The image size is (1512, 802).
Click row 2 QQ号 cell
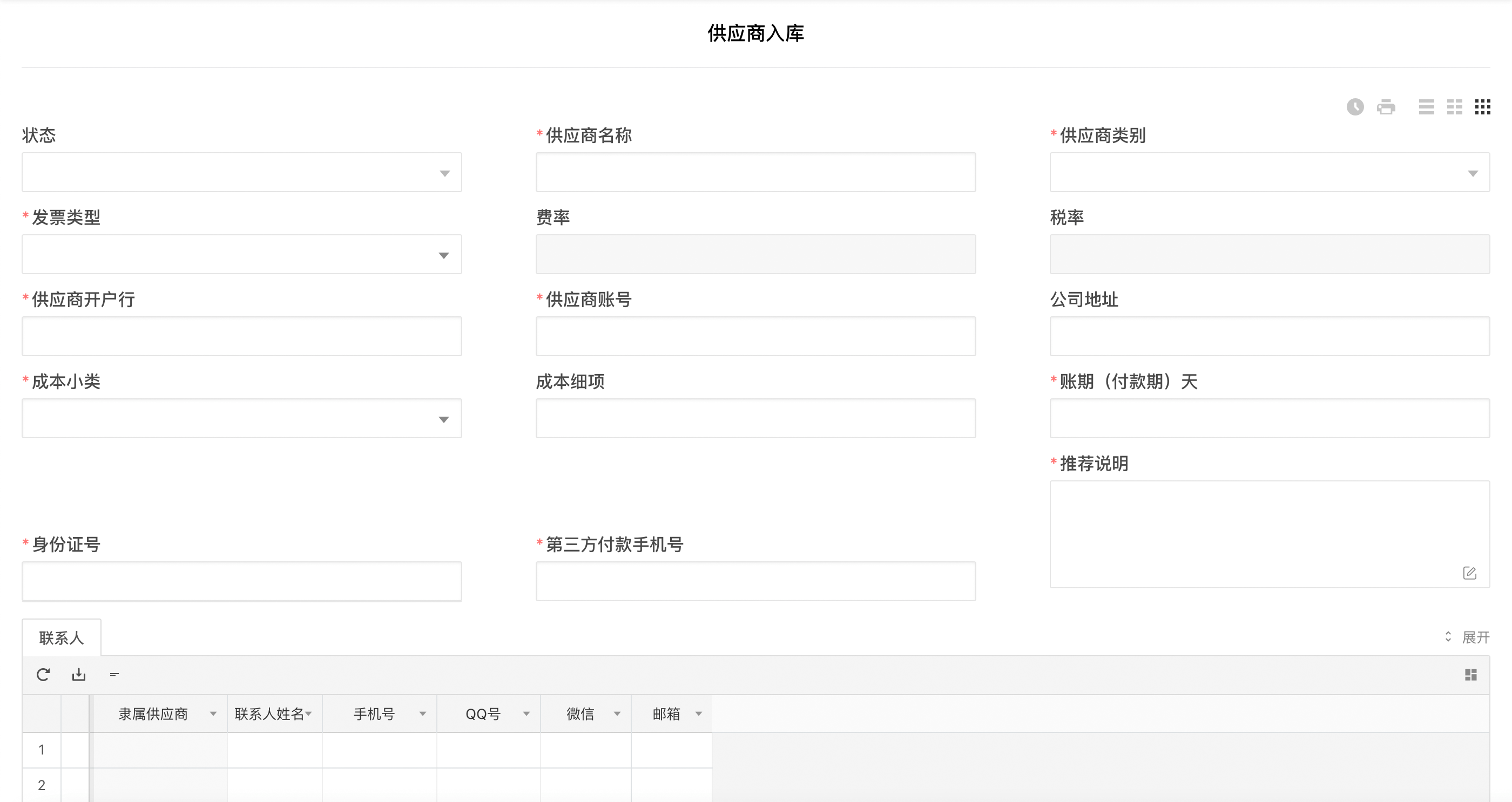[488, 785]
